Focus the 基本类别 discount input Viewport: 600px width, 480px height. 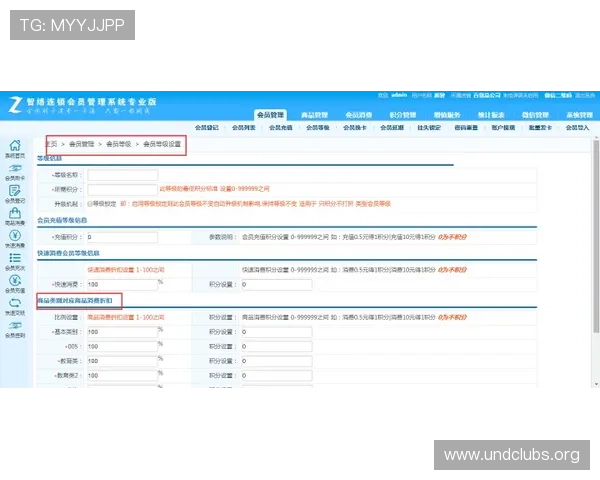coord(122,332)
